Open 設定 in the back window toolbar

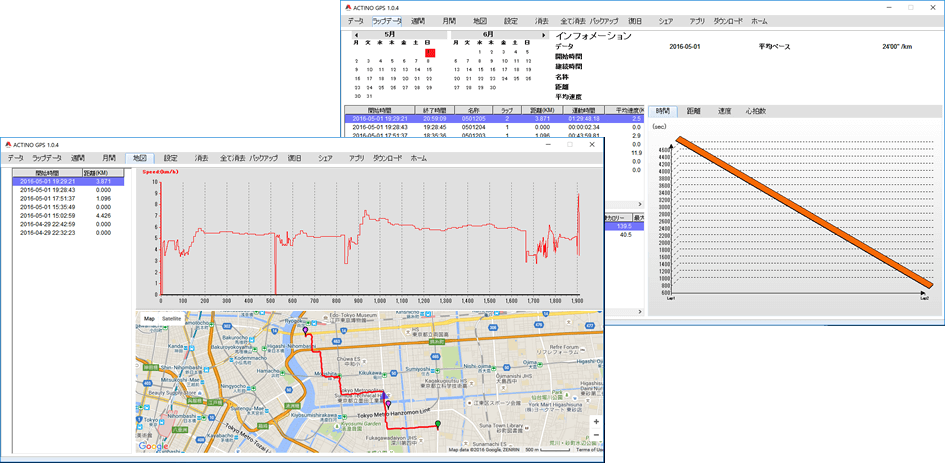coord(511,21)
